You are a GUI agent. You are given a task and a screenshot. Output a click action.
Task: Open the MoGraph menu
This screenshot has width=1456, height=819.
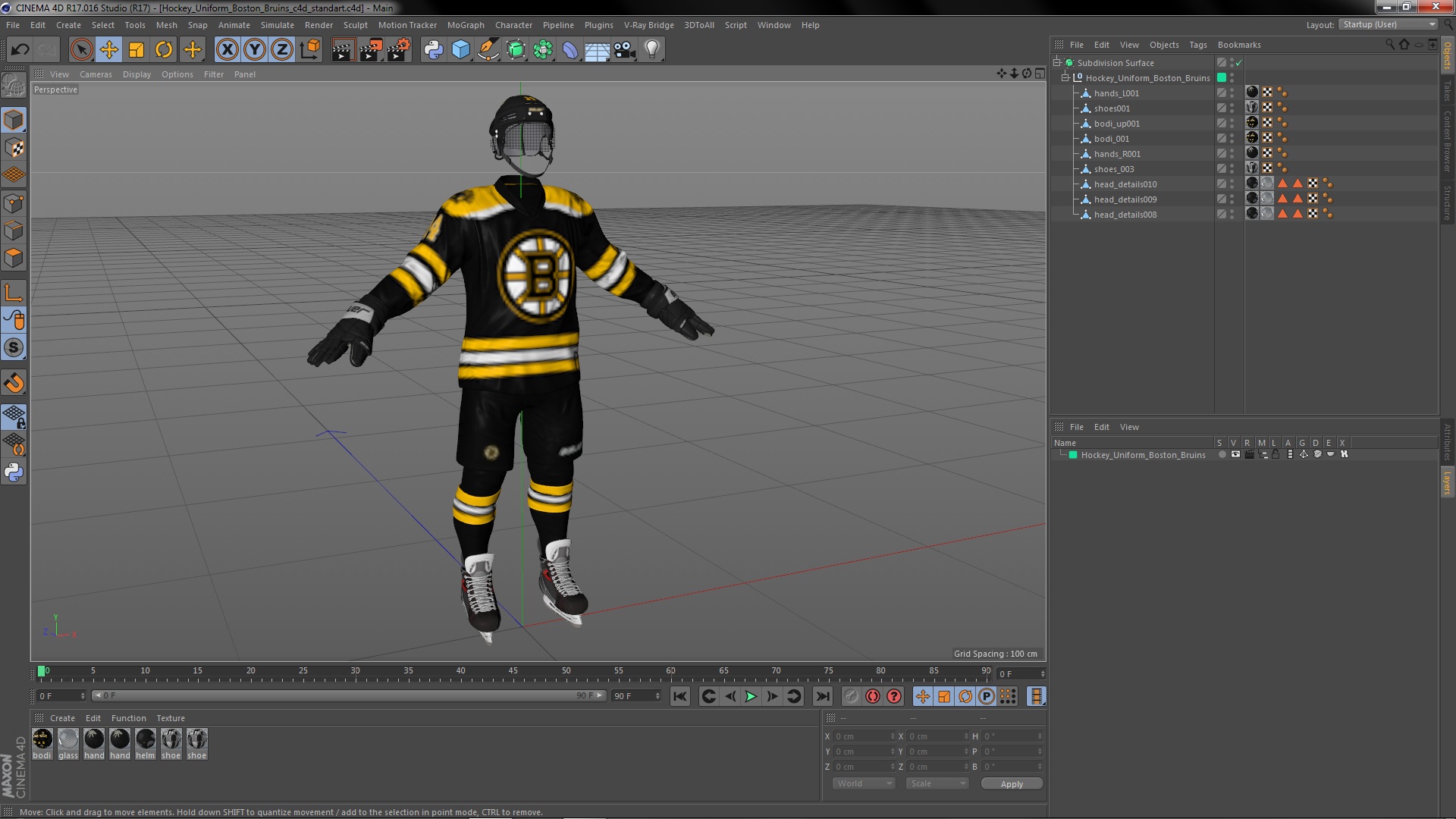(466, 25)
